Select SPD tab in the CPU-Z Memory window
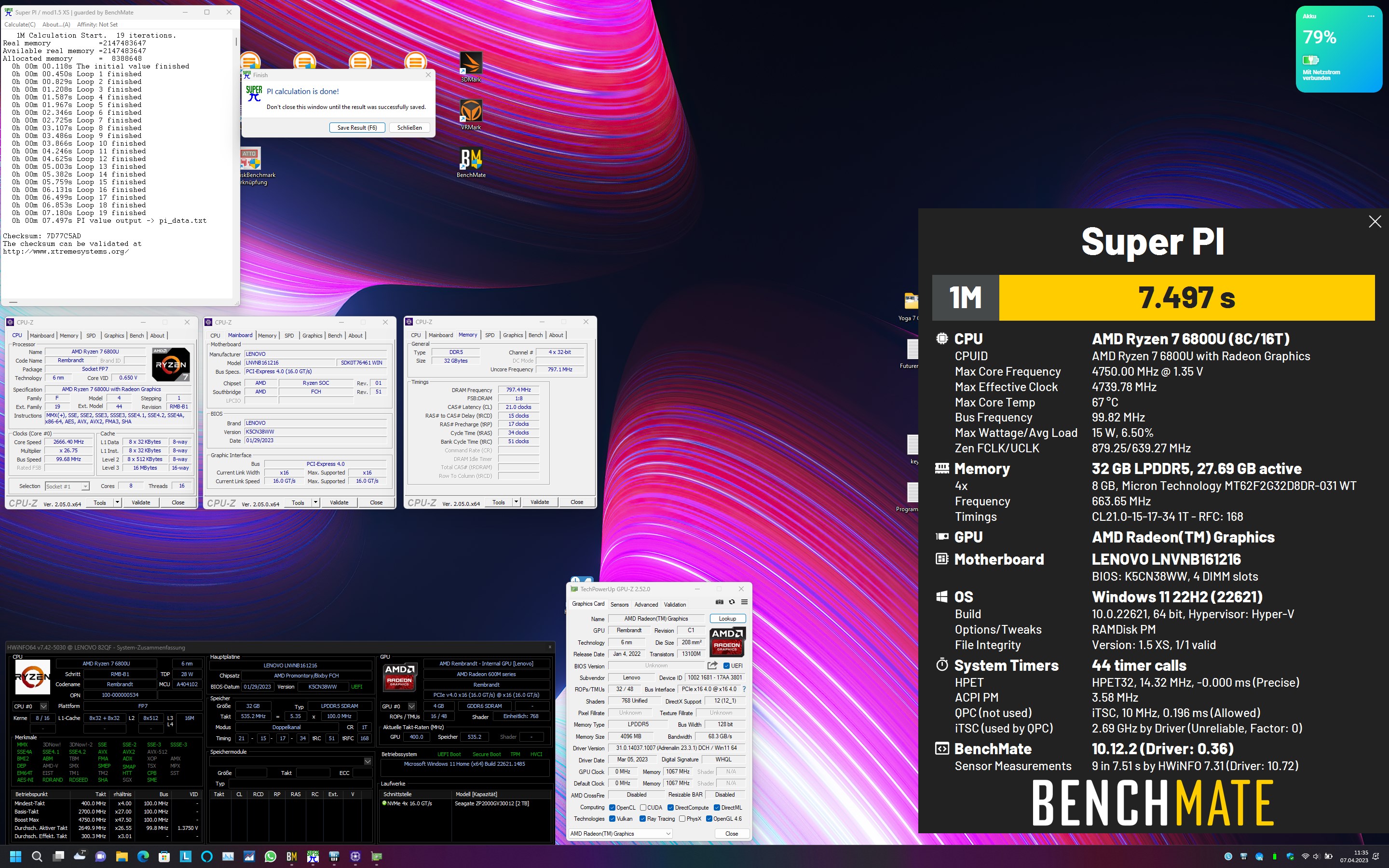Viewport: 1389px width, 868px height. coord(490,335)
